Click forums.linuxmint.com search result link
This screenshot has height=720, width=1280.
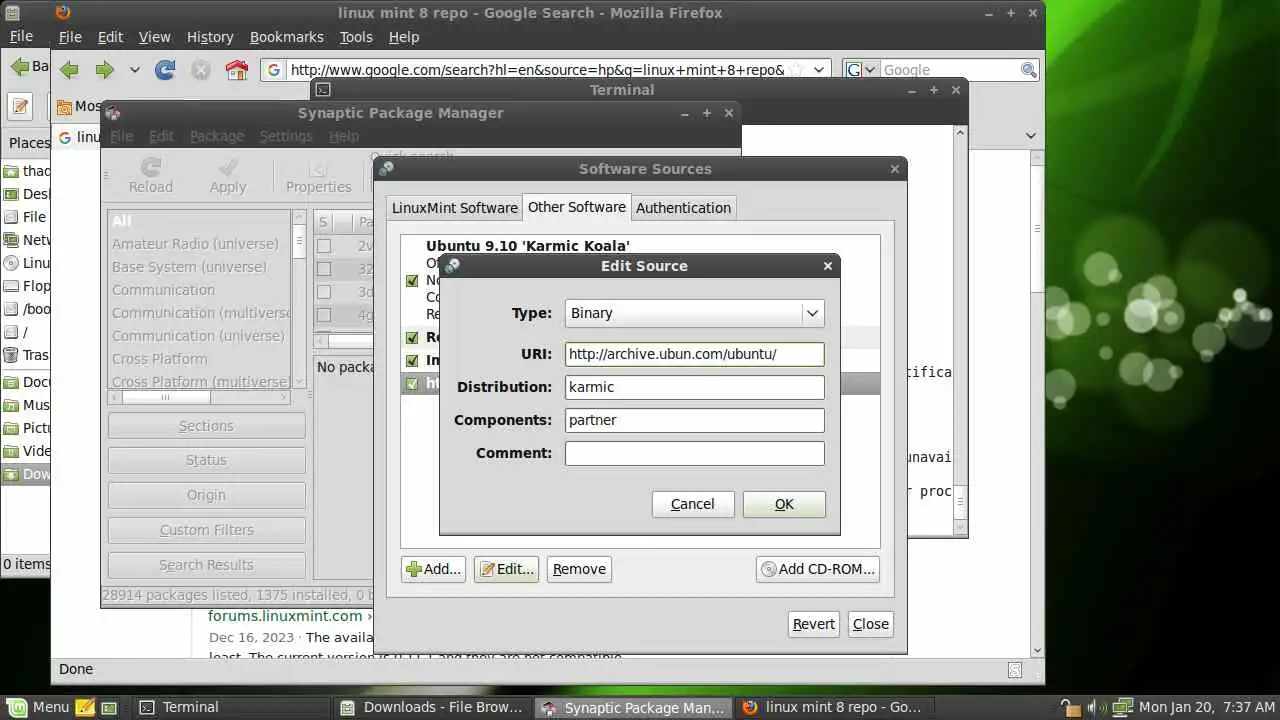[285, 616]
